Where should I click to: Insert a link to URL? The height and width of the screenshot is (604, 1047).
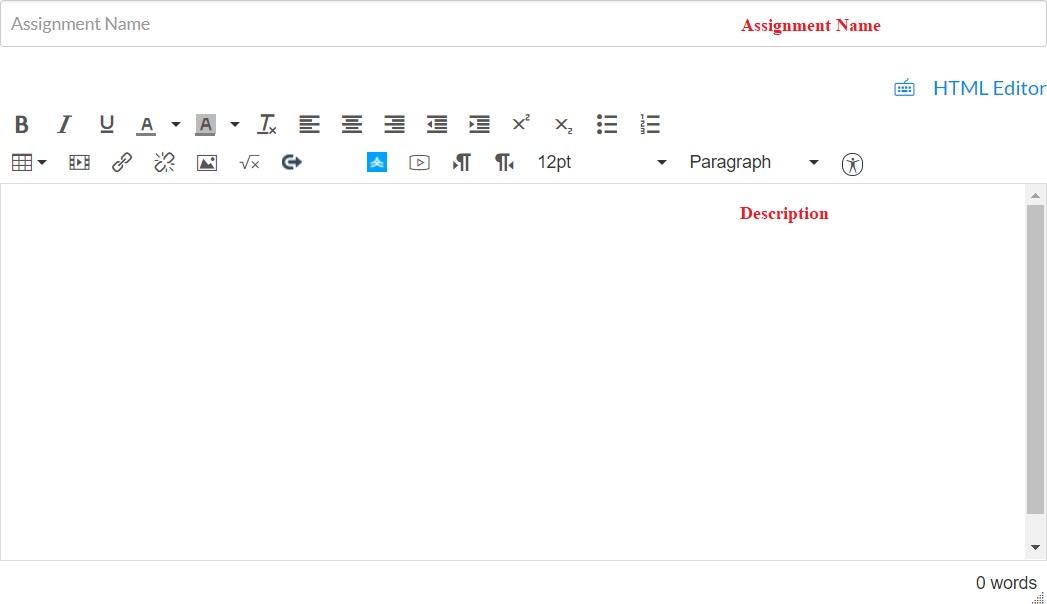pos(122,162)
